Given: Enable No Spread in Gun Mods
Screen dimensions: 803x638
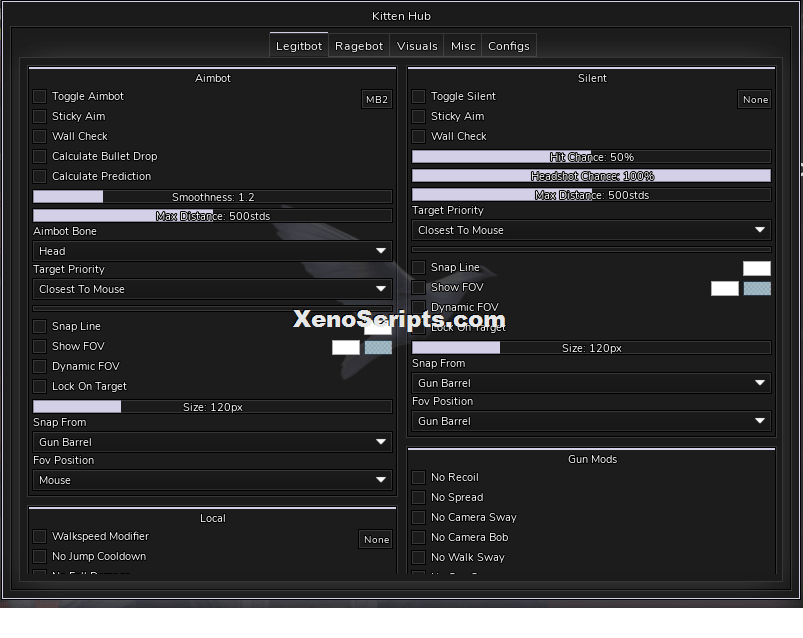Looking at the screenshot, I should click(418, 497).
